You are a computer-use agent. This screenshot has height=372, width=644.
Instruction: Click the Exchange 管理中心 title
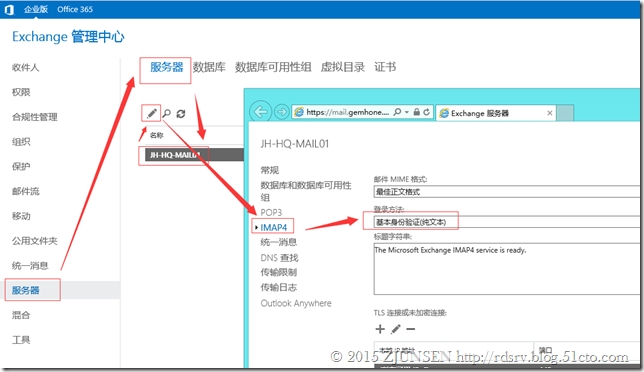point(68,37)
